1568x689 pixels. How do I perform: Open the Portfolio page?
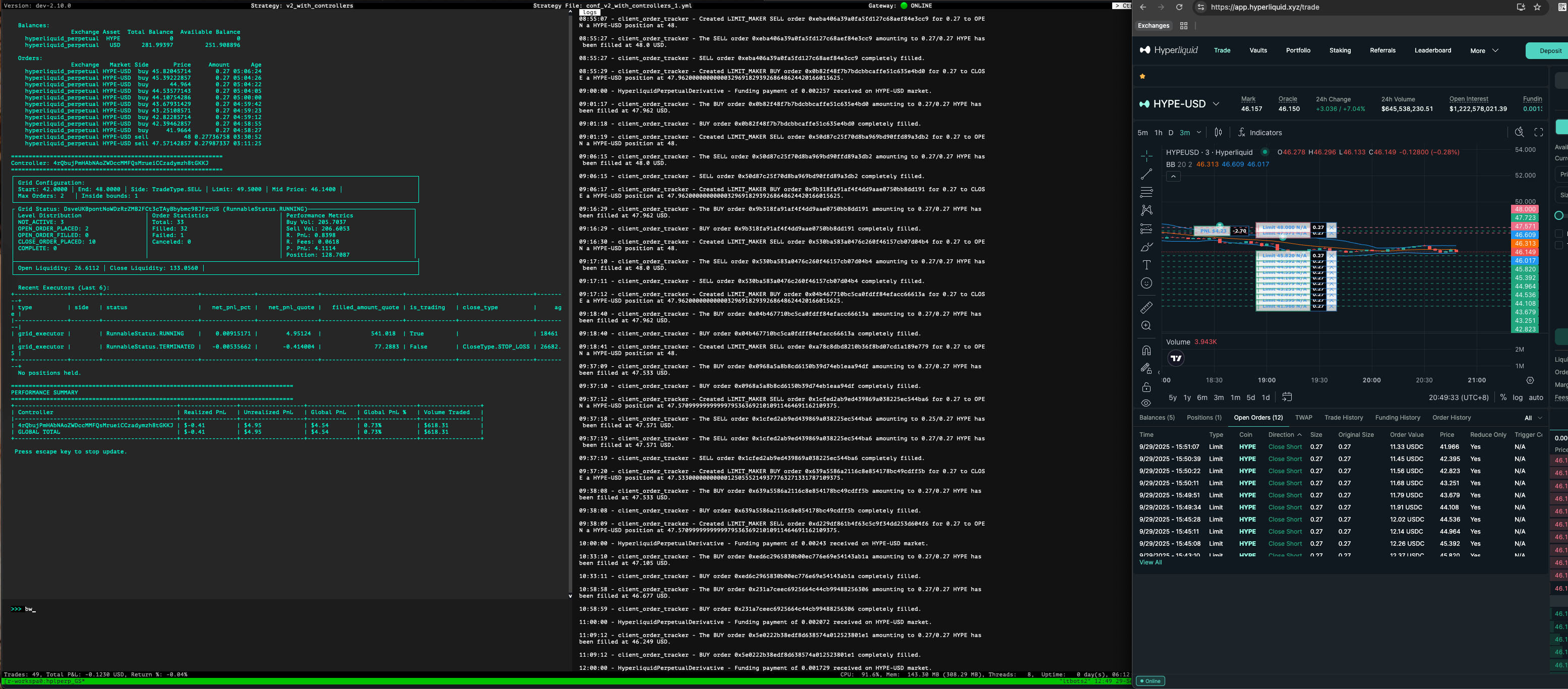click(1298, 50)
